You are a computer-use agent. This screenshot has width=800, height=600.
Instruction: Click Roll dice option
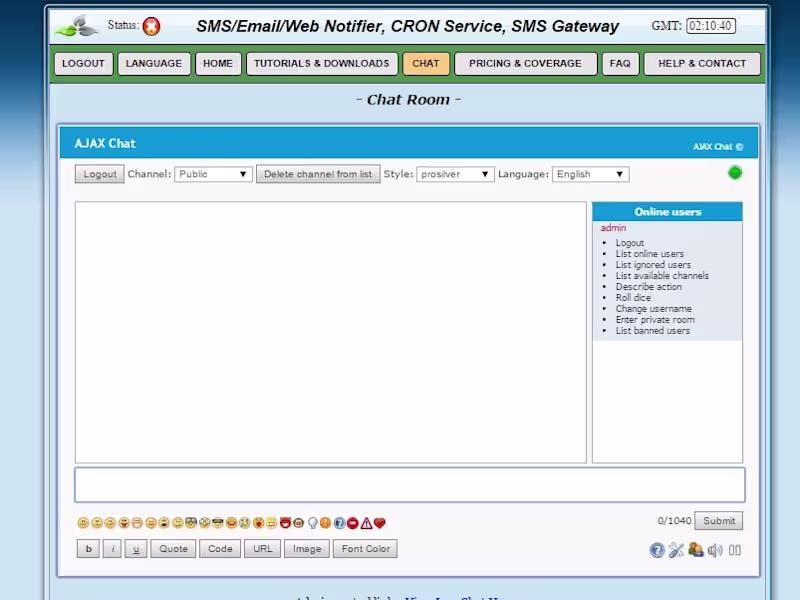(x=633, y=297)
